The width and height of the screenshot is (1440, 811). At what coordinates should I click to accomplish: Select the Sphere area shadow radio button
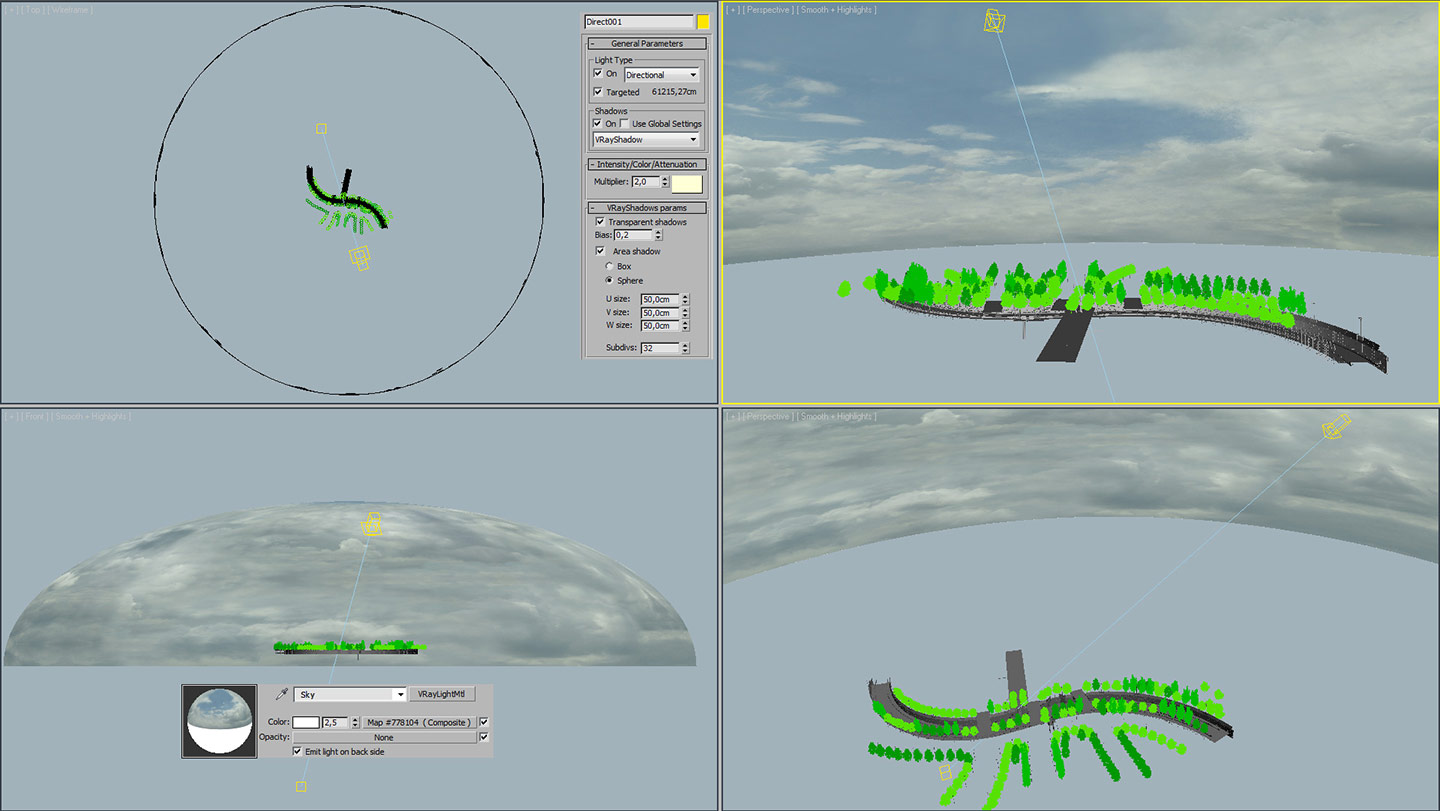pos(610,281)
